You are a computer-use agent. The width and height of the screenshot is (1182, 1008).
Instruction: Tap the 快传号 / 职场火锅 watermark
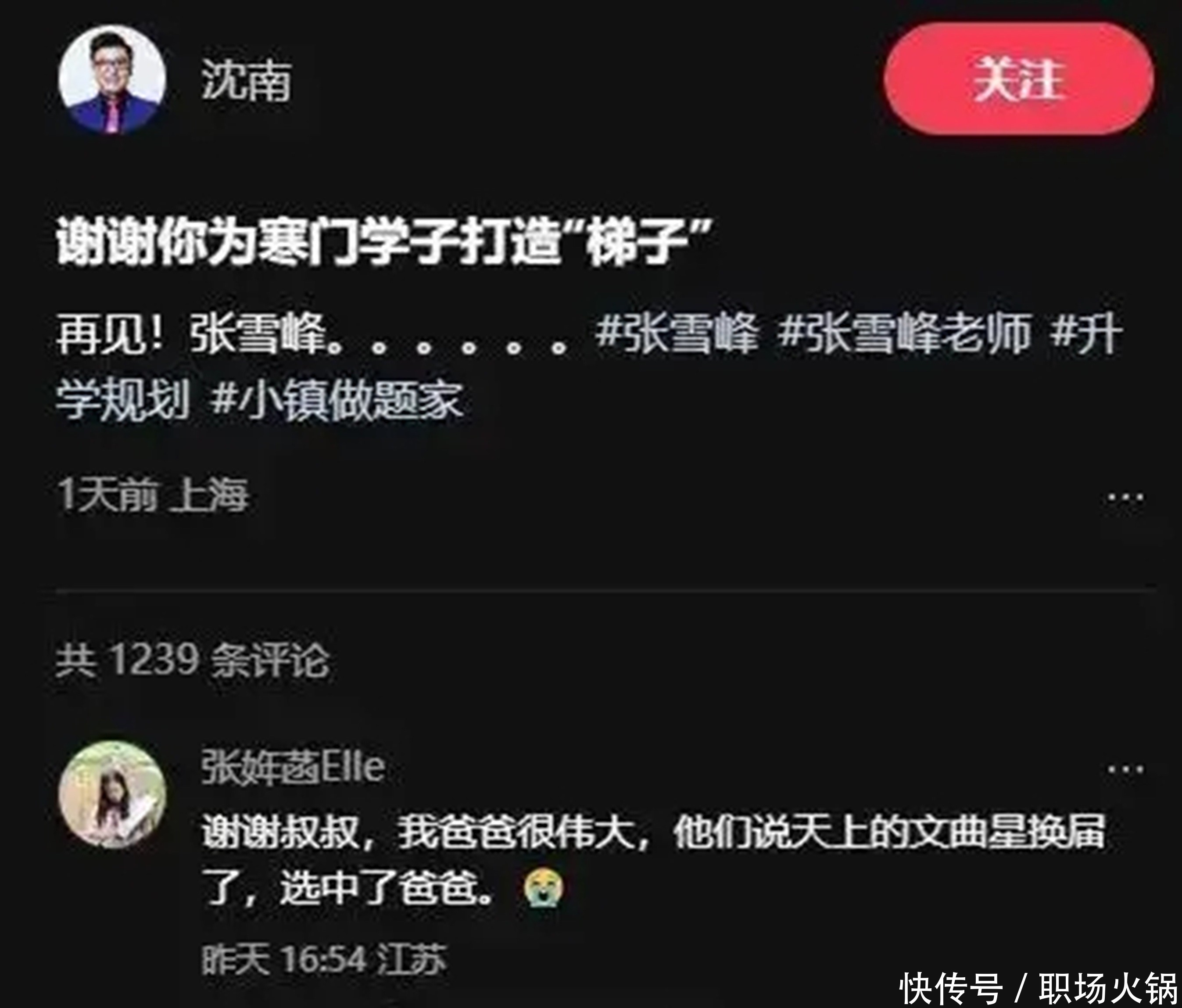(x=1038, y=988)
